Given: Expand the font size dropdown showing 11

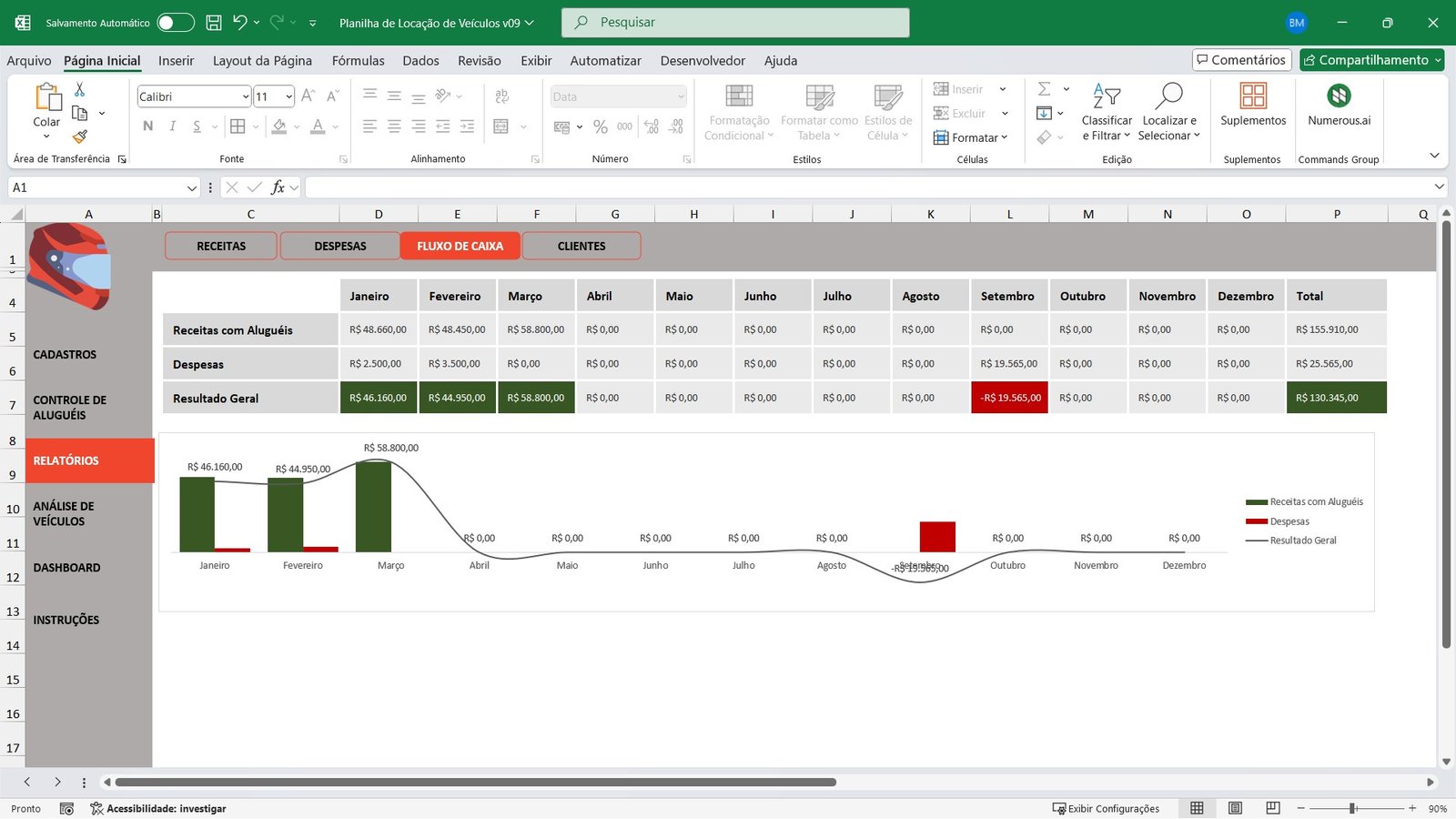Looking at the screenshot, I should pos(289,96).
